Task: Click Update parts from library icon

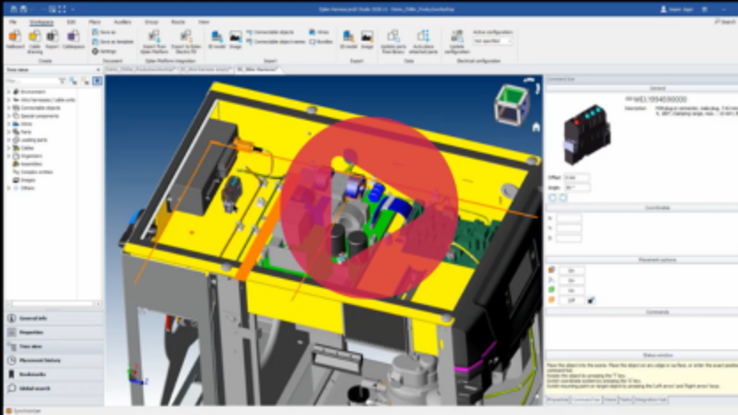Action: click(x=393, y=38)
